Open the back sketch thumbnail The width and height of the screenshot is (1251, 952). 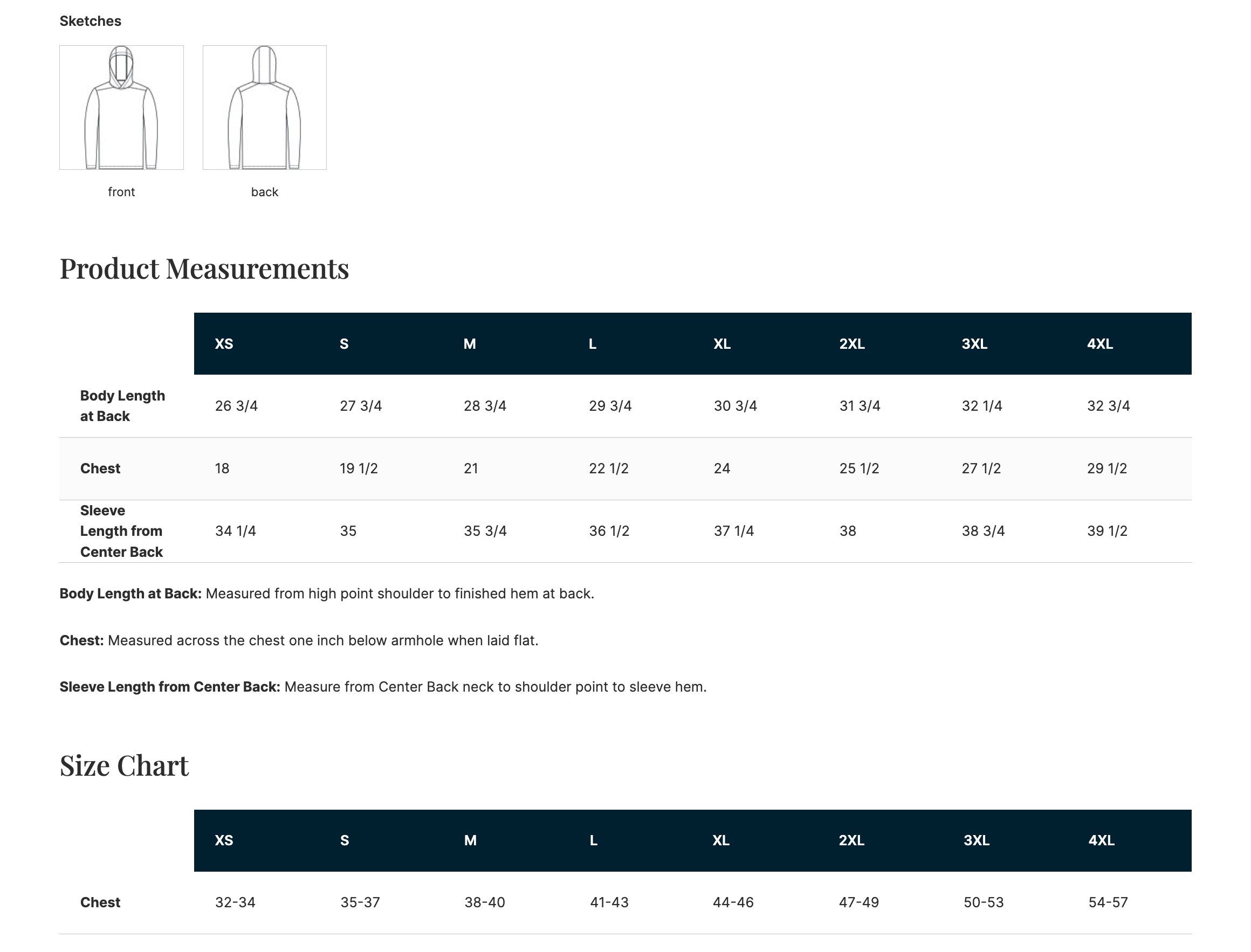(x=265, y=108)
